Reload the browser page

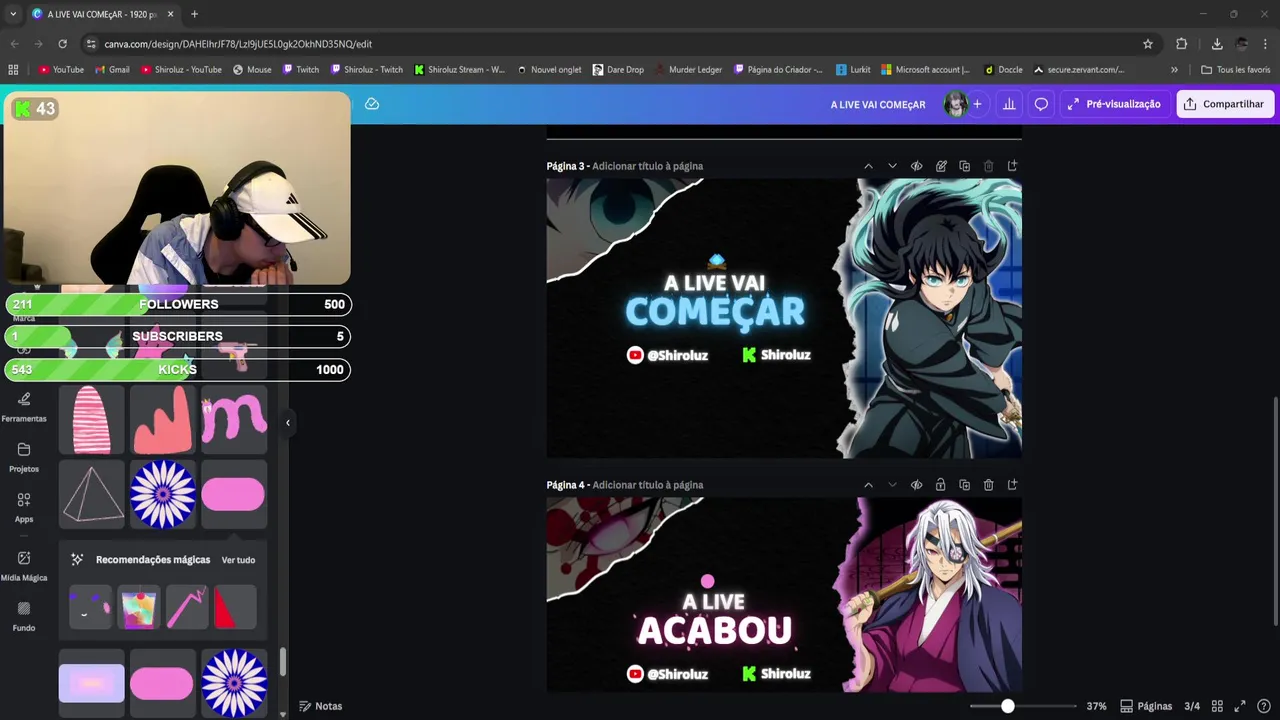pyautogui.click(x=62, y=44)
